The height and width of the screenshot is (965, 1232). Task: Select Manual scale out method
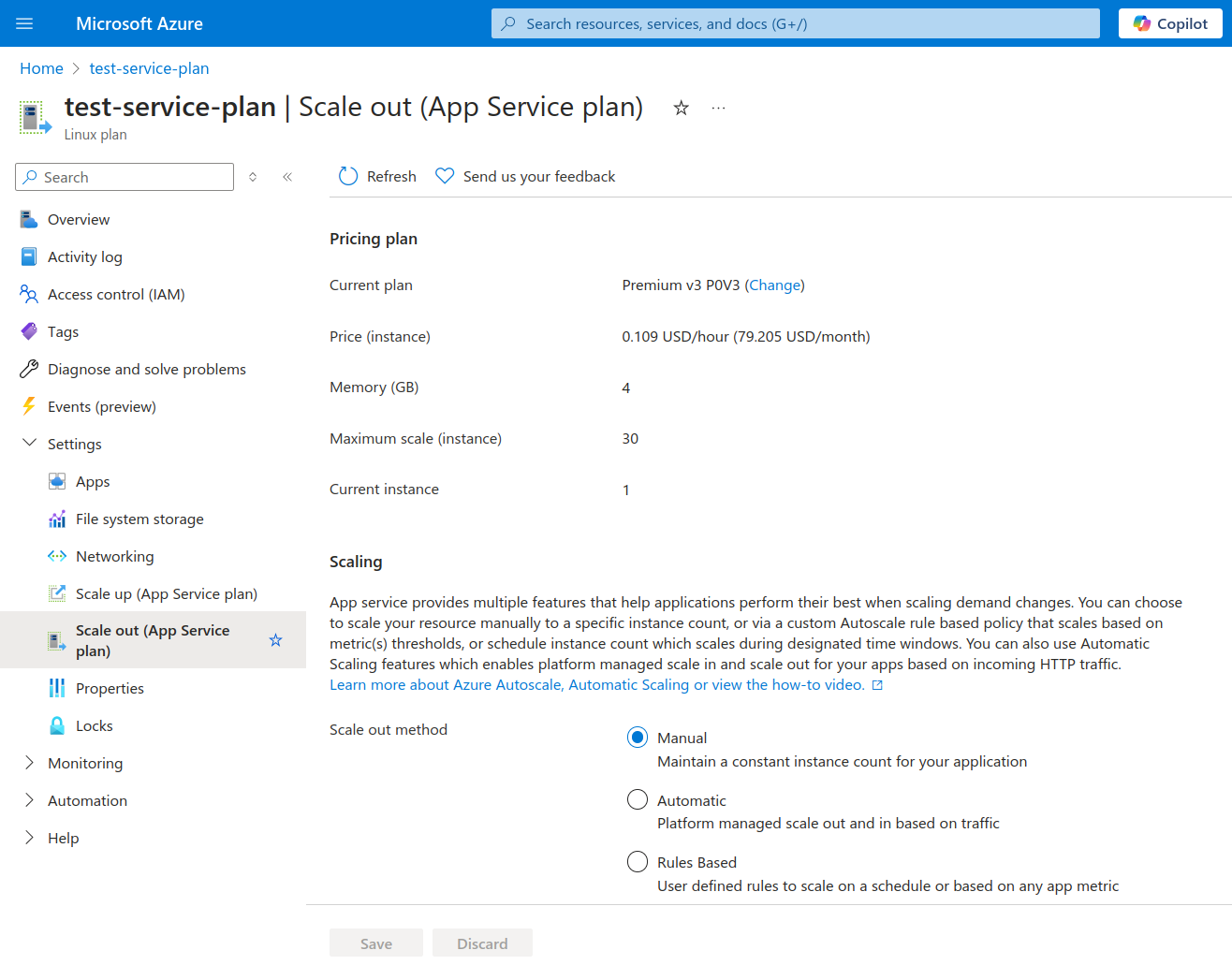tap(638, 738)
